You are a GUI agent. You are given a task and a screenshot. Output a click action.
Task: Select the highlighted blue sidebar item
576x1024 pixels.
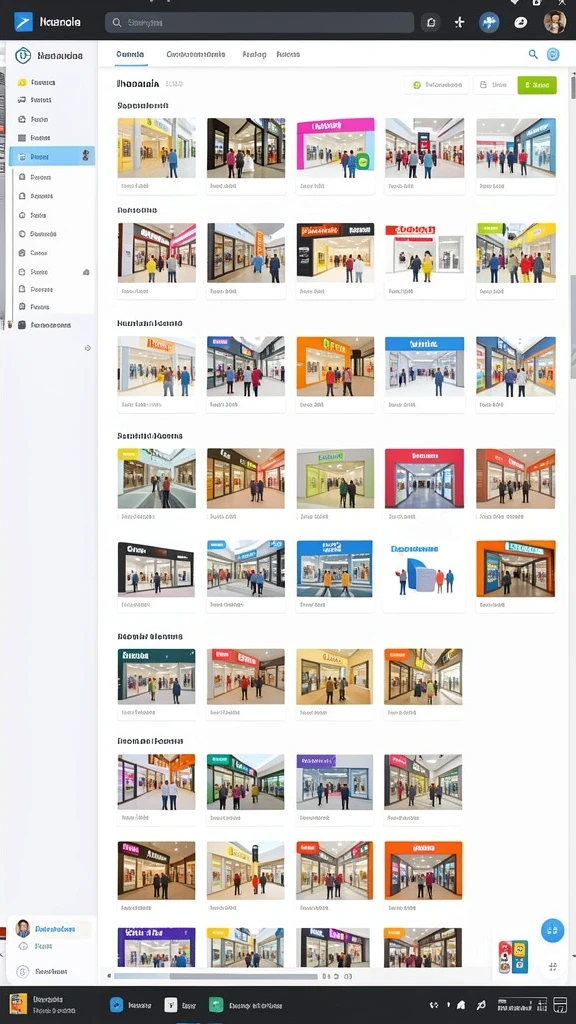tap(52, 156)
